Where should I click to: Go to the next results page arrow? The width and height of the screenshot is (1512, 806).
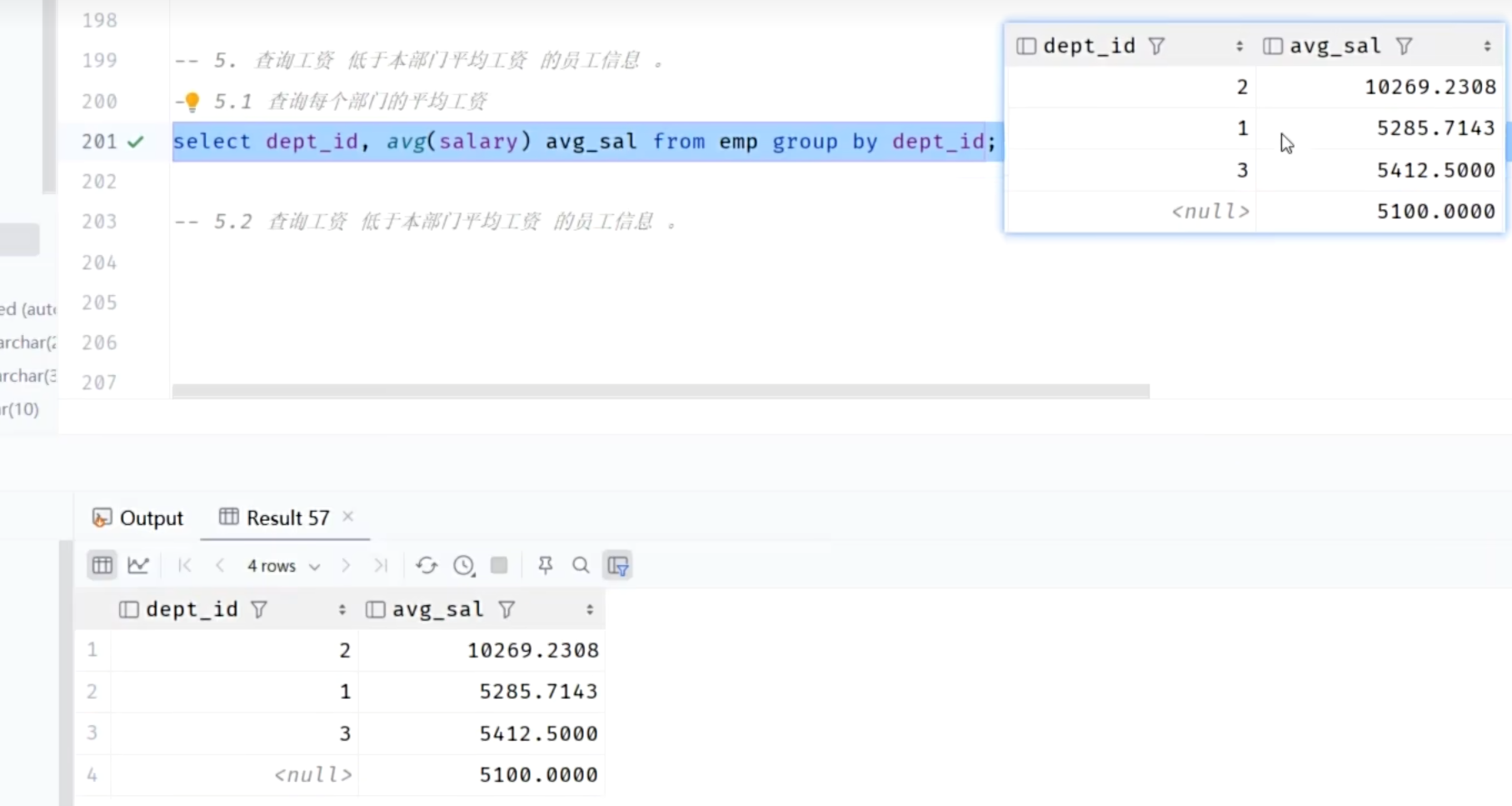coord(346,565)
